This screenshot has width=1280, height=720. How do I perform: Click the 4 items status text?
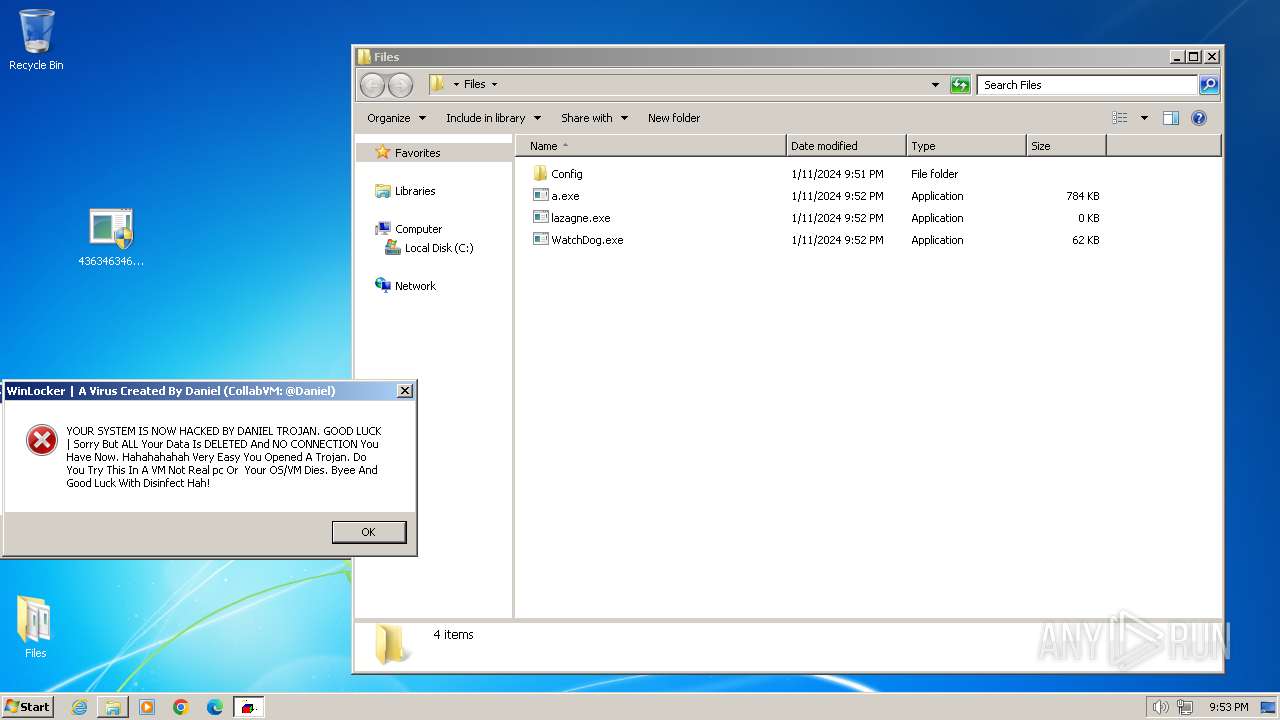pyautogui.click(x=453, y=635)
